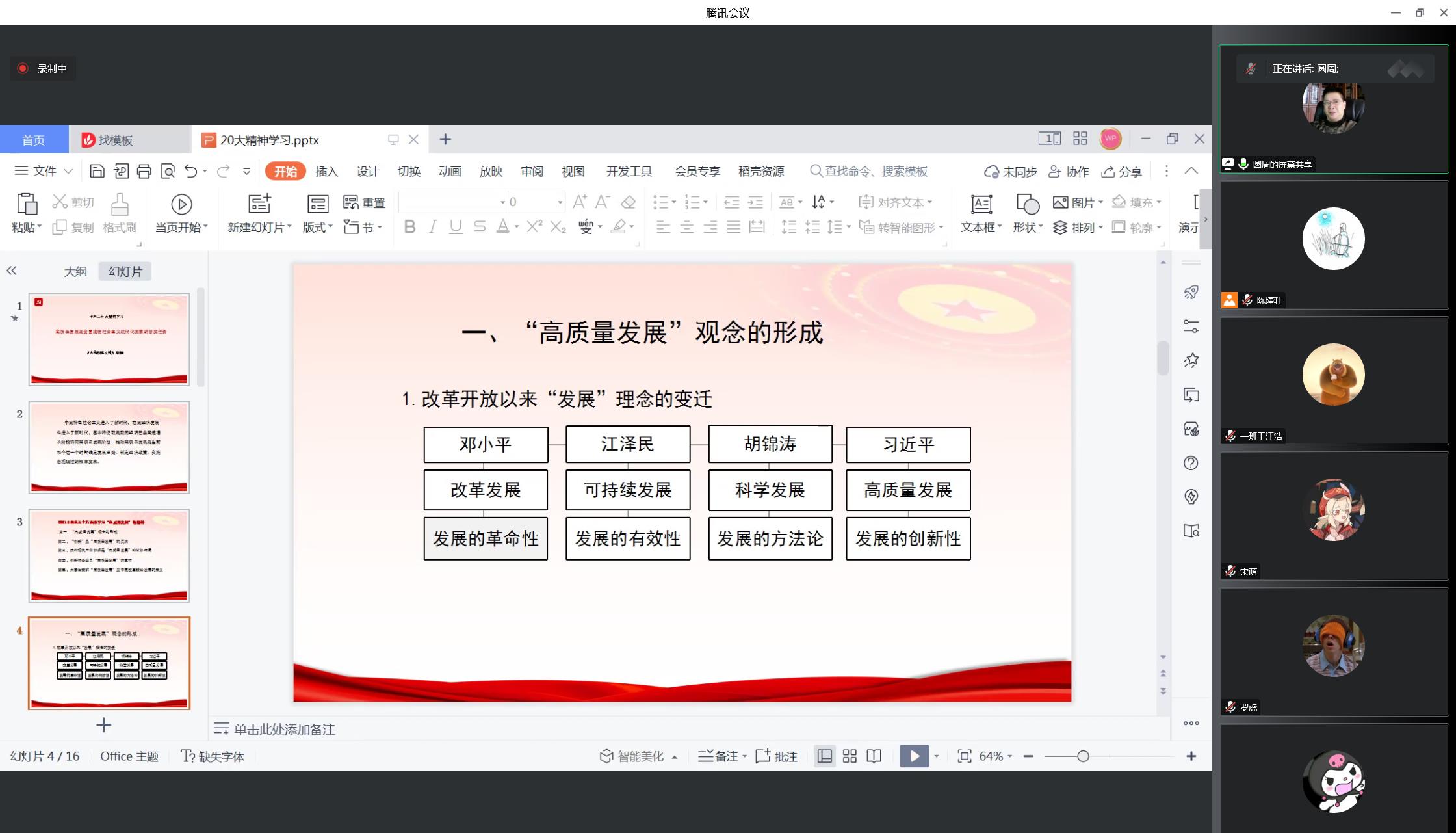Click the Undo arrow icon
This screenshot has width=1456, height=833.
pos(190,171)
